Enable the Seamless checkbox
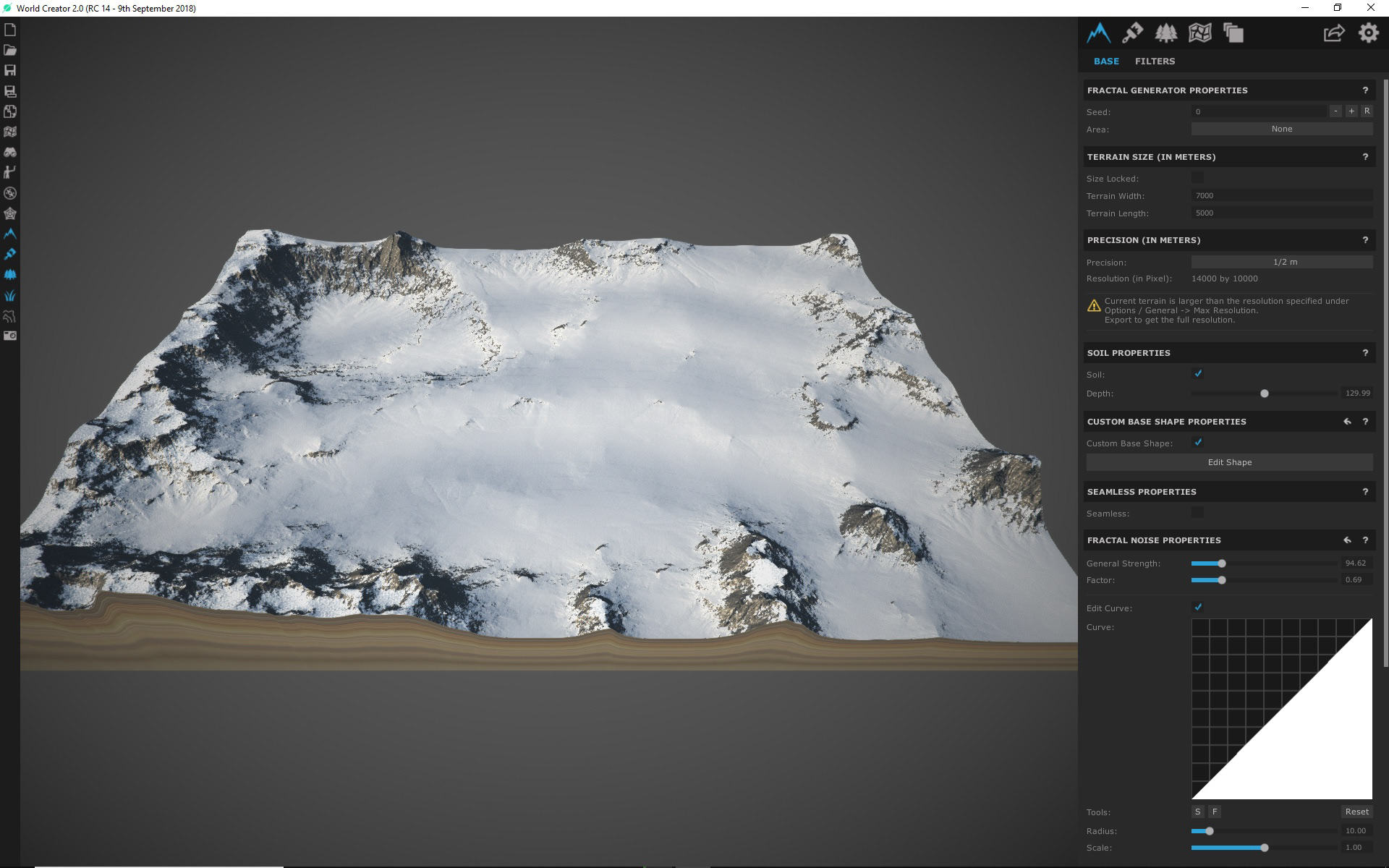 tap(1198, 513)
